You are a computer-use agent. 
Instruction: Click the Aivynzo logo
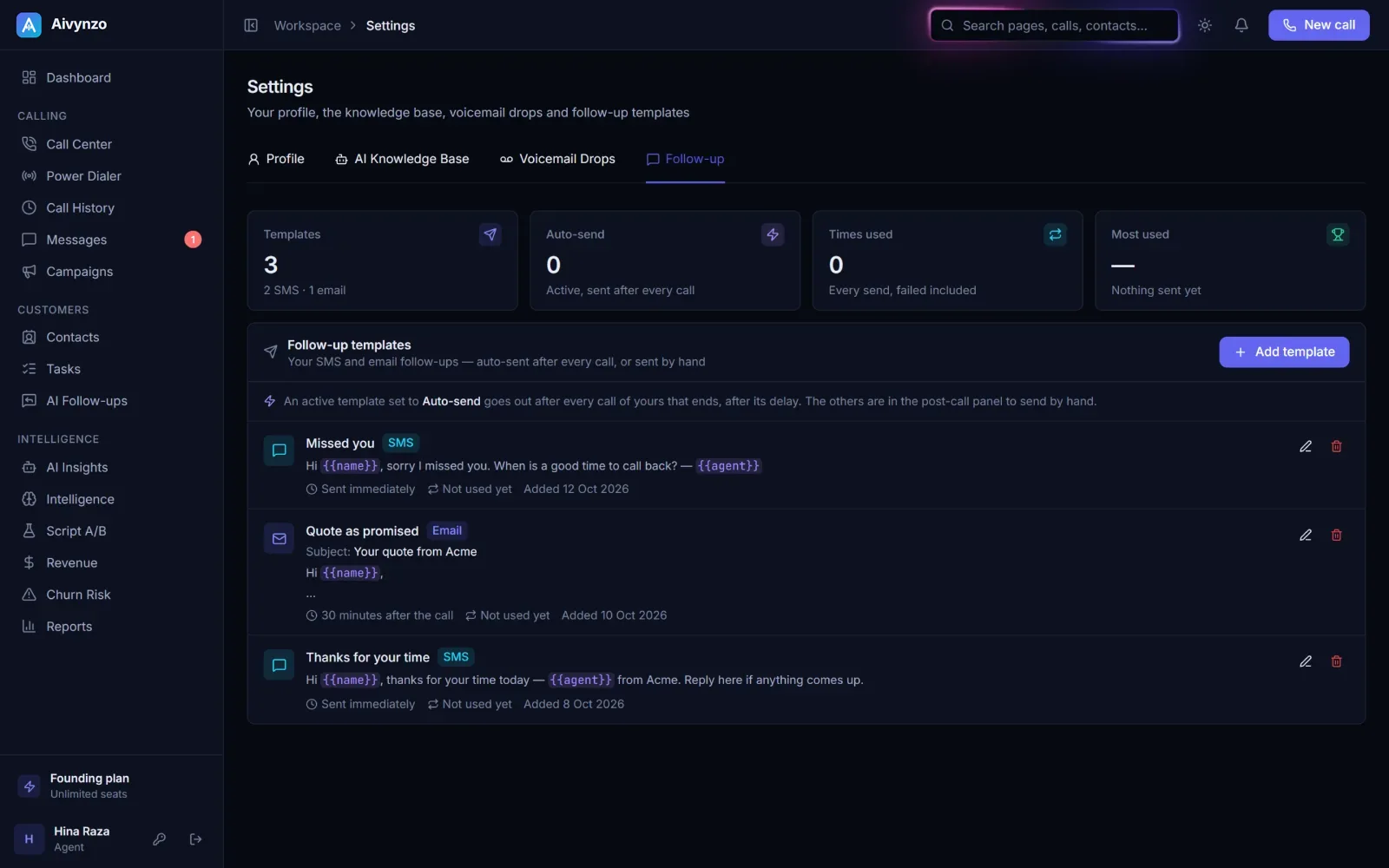[x=29, y=25]
